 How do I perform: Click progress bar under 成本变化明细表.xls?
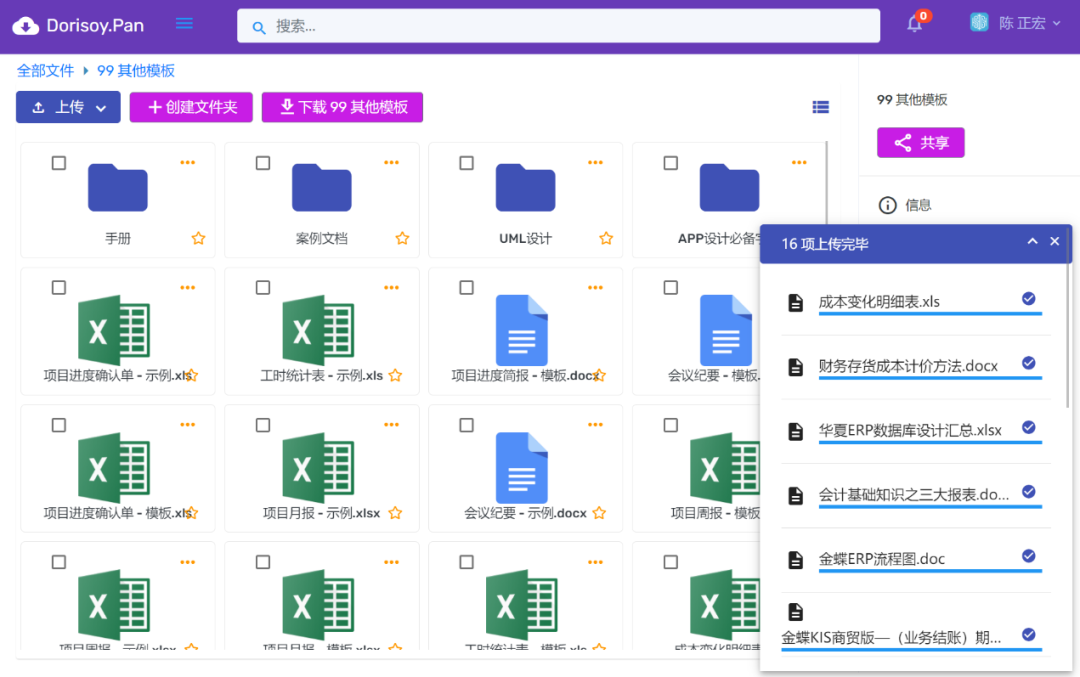tap(930, 313)
